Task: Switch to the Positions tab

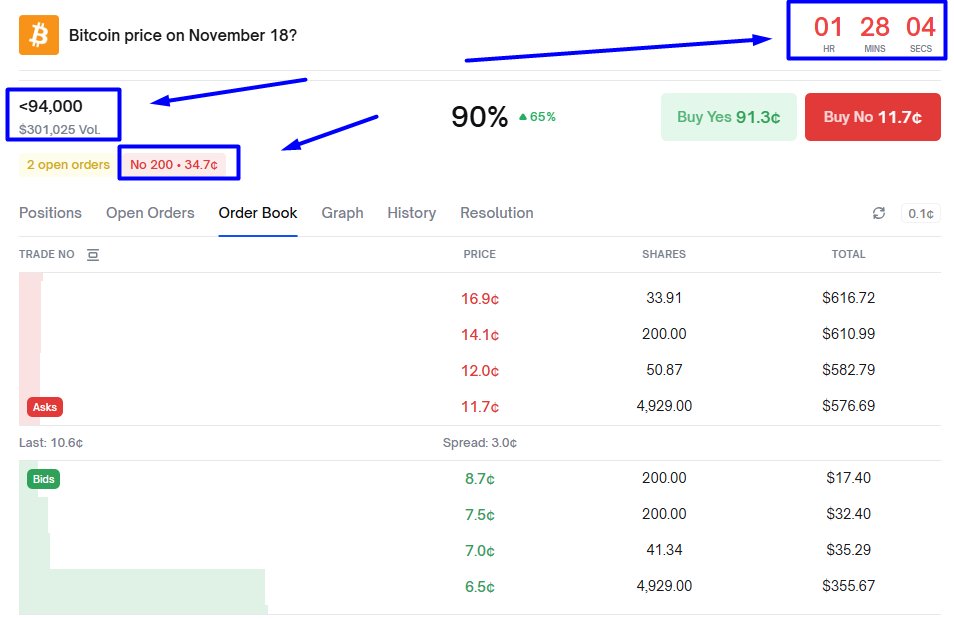Action: [50, 213]
